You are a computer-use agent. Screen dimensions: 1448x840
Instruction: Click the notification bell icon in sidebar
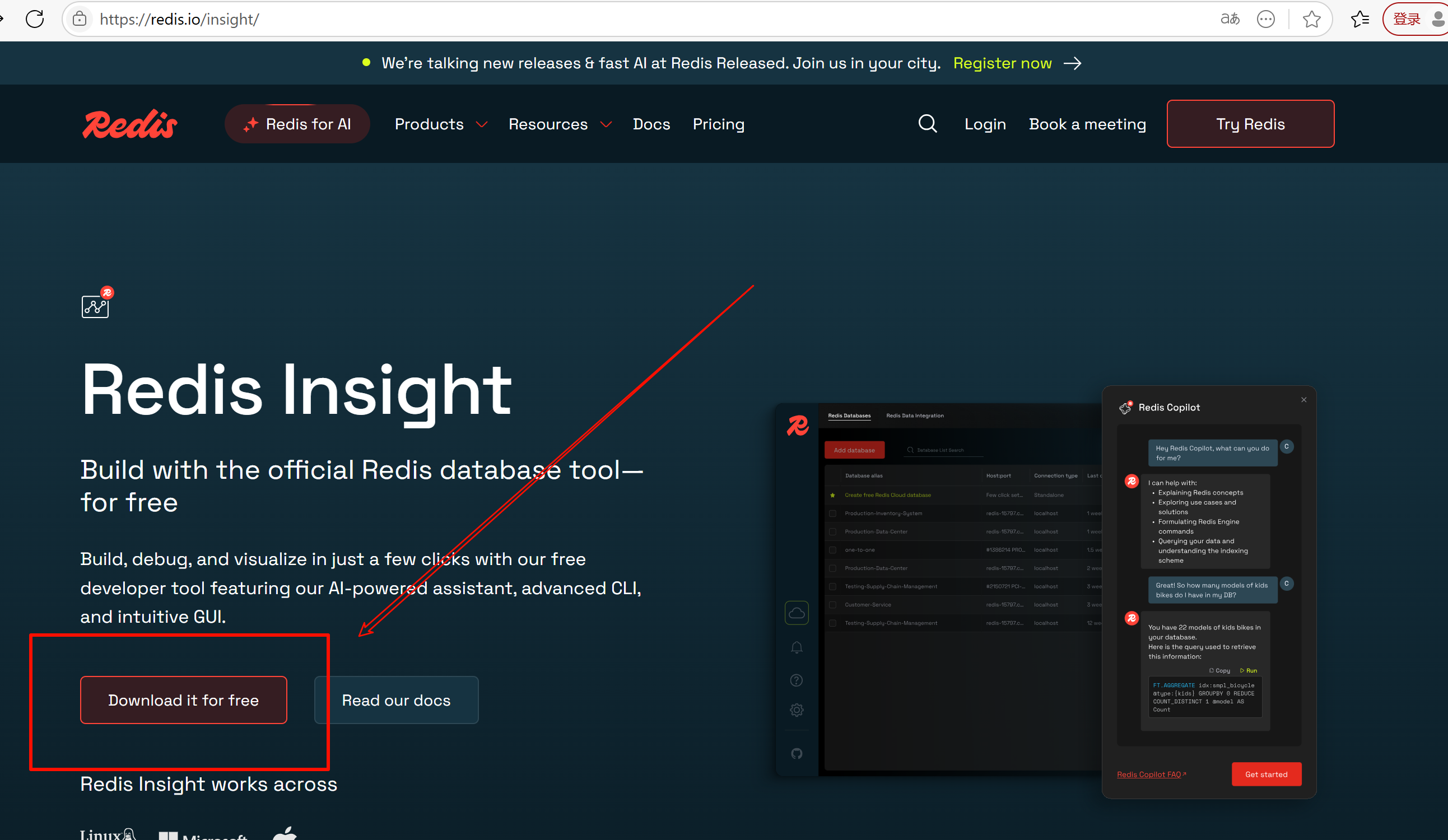click(797, 647)
